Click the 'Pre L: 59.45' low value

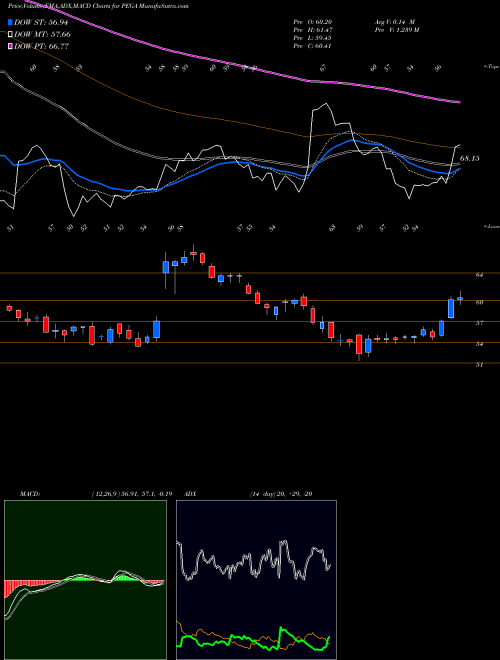(313, 38)
